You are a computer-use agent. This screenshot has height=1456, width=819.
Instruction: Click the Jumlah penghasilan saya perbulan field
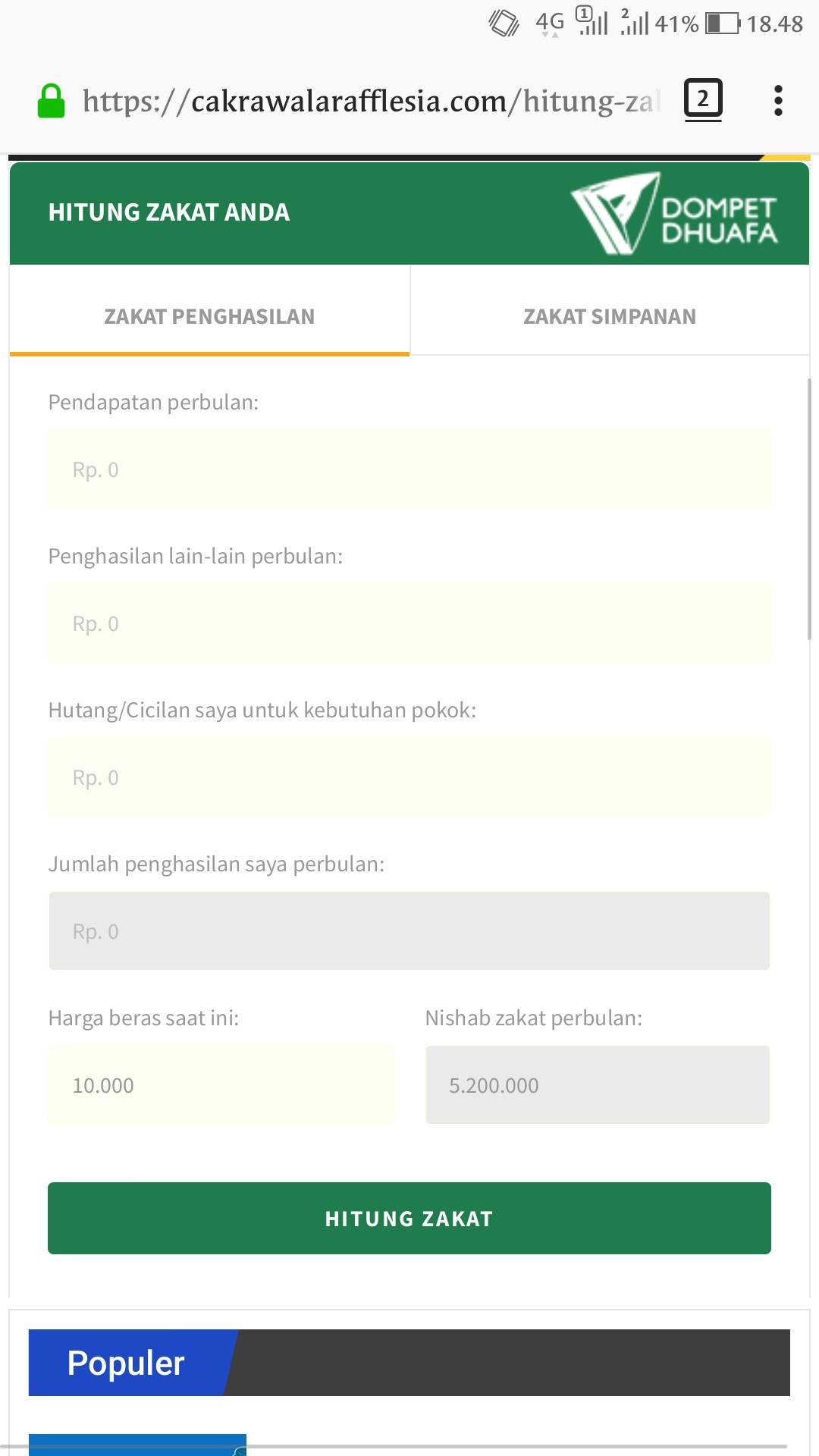pos(409,931)
